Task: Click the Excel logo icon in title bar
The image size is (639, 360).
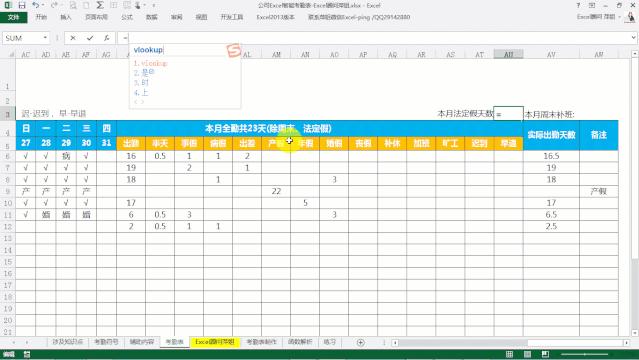Action: pos(8,5)
